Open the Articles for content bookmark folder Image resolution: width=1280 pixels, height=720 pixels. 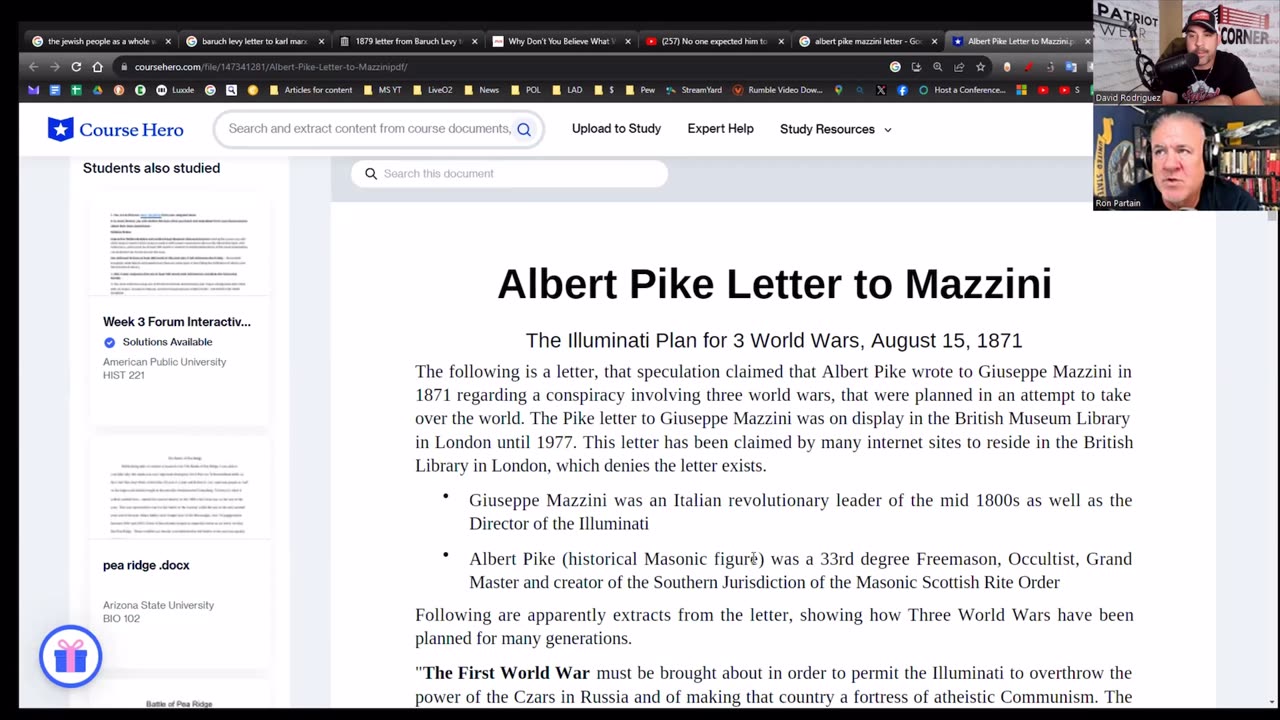point(311,90)
